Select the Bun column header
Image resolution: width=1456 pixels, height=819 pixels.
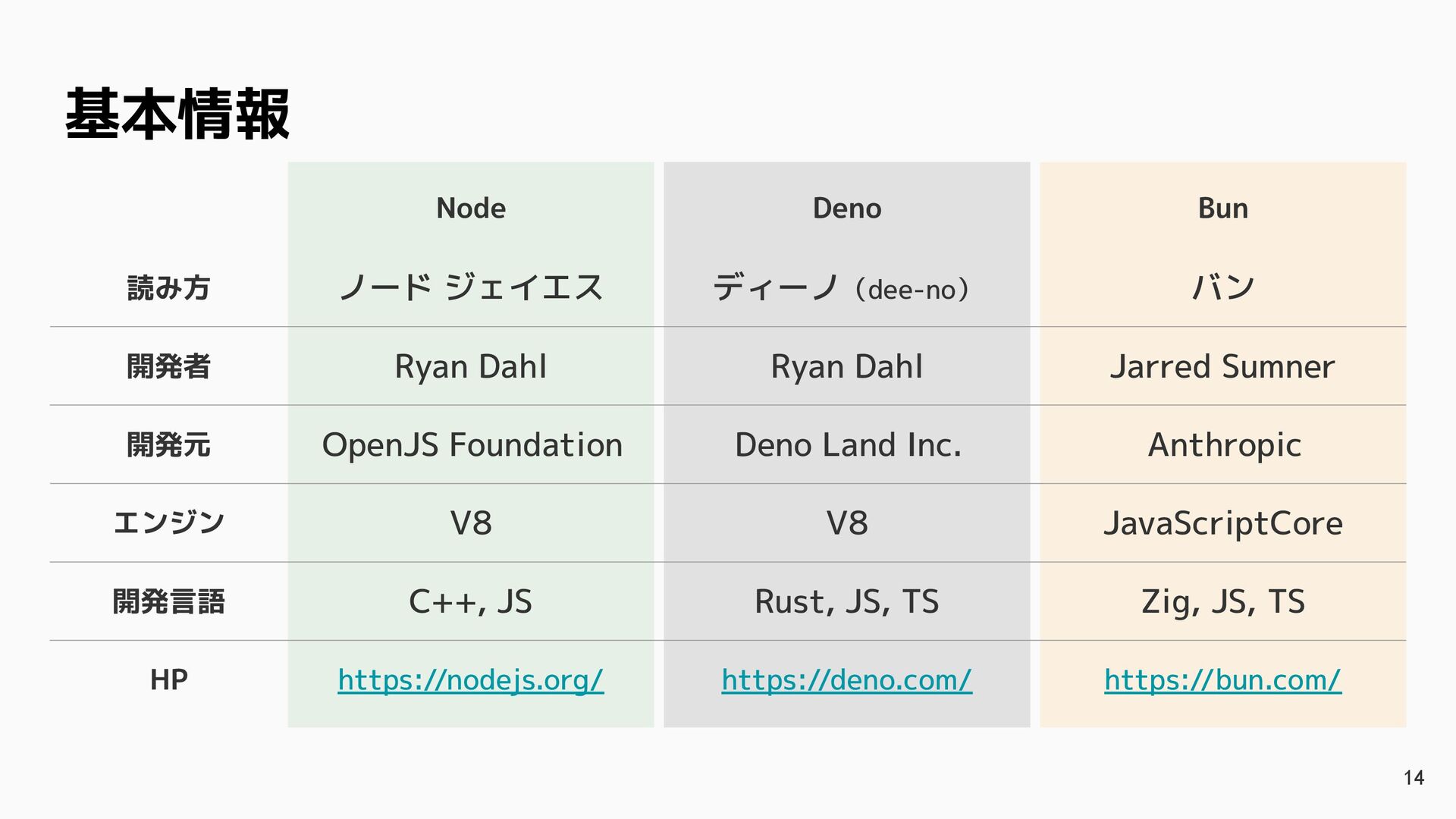pos(1222,208)
